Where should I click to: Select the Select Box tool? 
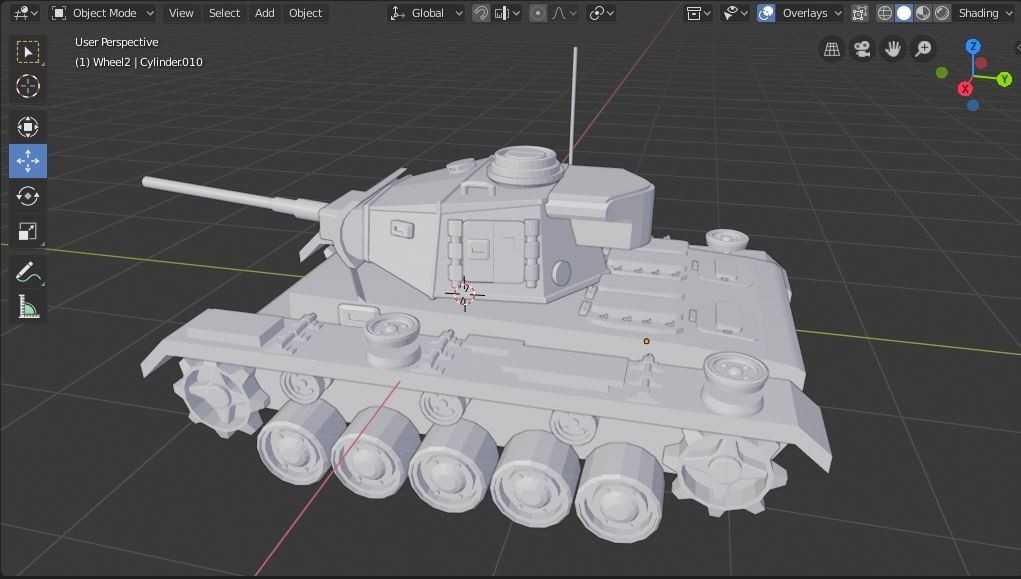pyautogui.click(x=28, y=52)
